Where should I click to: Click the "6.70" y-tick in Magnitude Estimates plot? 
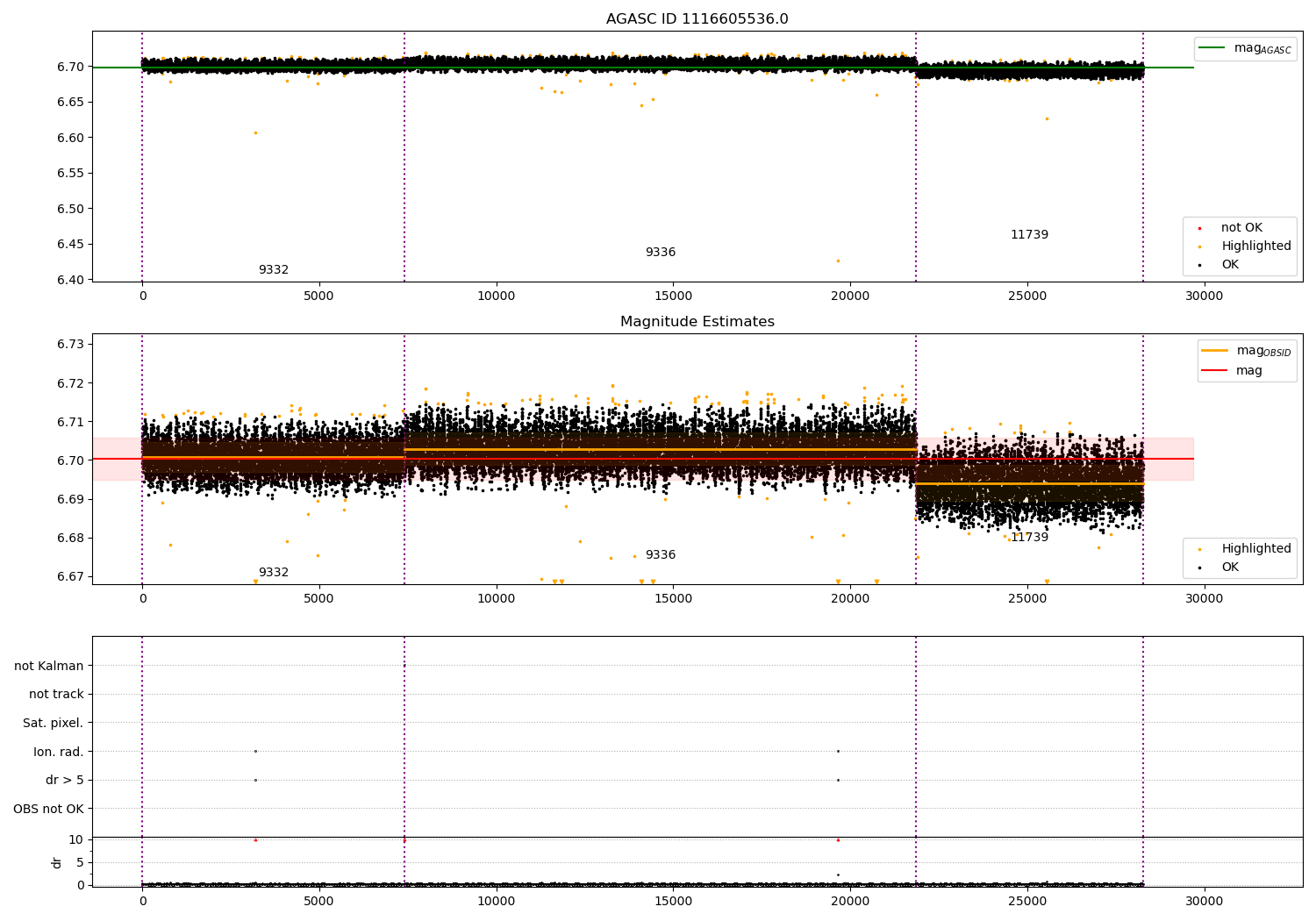[71, 460]
